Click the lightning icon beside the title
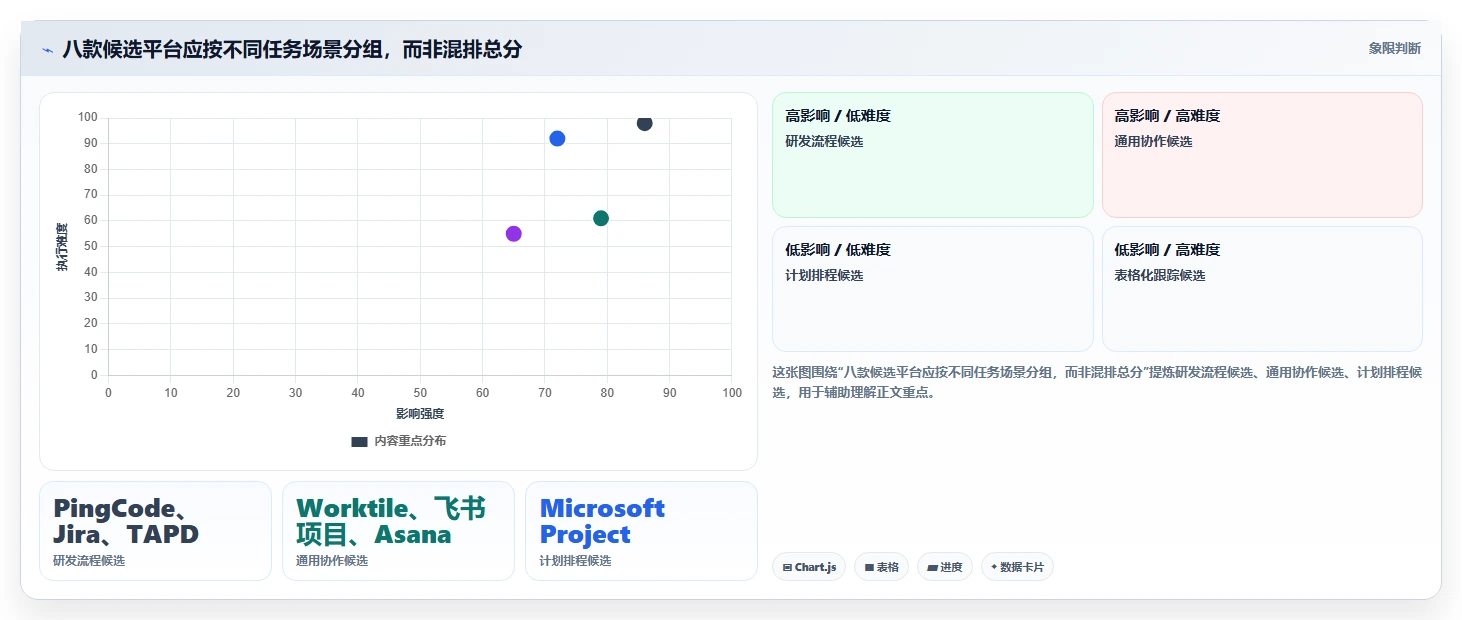1462x620 pixels. pos(47,50)
